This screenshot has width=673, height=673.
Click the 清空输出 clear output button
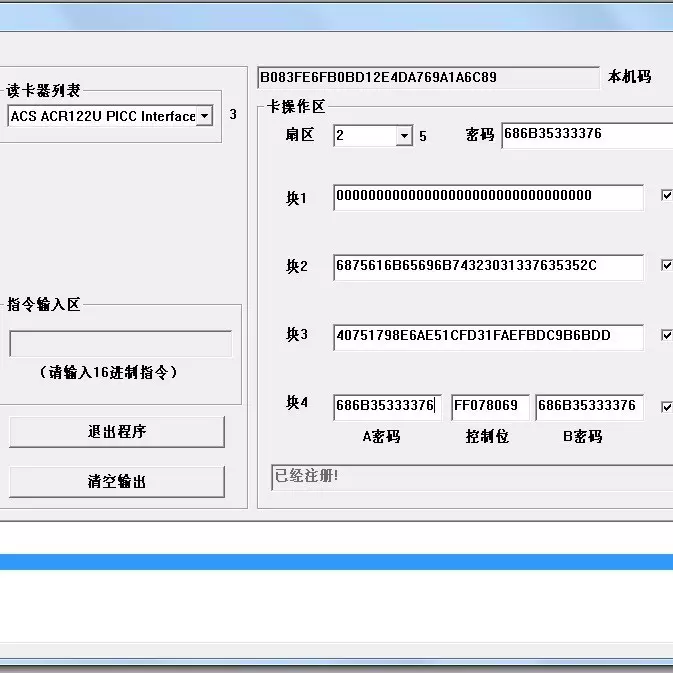[x=117, y=482]
